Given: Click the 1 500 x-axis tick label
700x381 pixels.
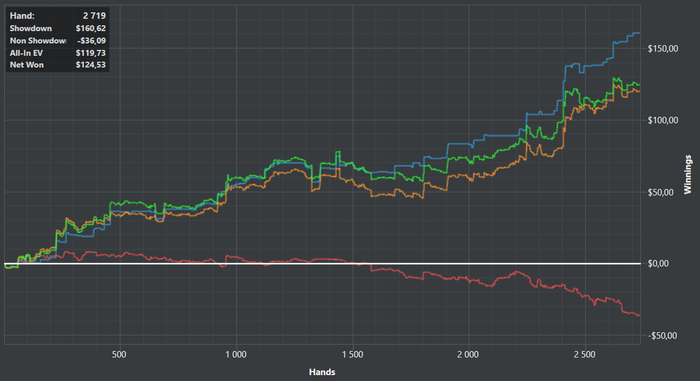Looking at the screenshot, I should [353, 355].
